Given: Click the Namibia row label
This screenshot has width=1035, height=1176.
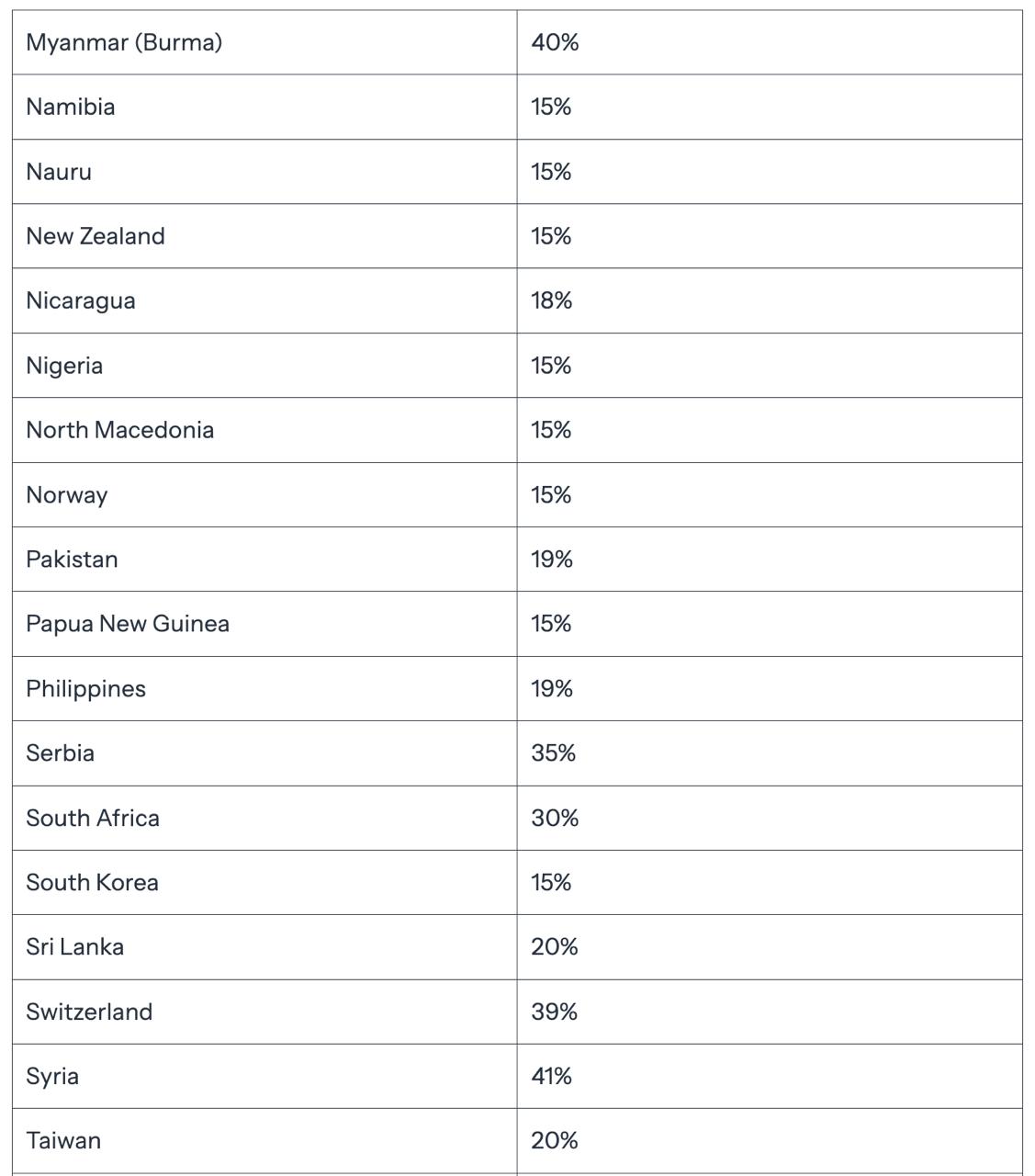Looking at the screenshot, I should pyautogui.click(x=71, y=107).
